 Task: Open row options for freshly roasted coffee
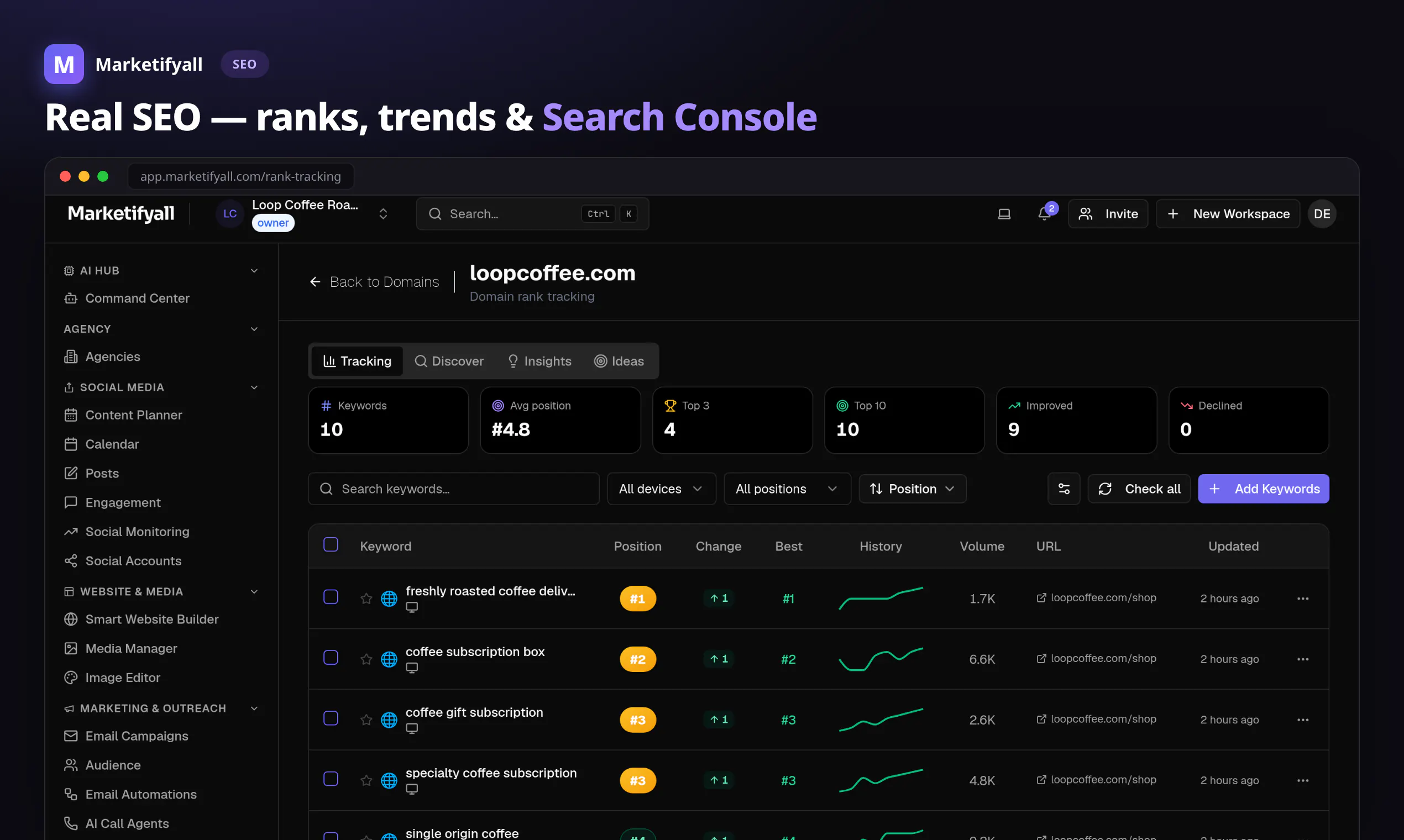point(1303,599)
